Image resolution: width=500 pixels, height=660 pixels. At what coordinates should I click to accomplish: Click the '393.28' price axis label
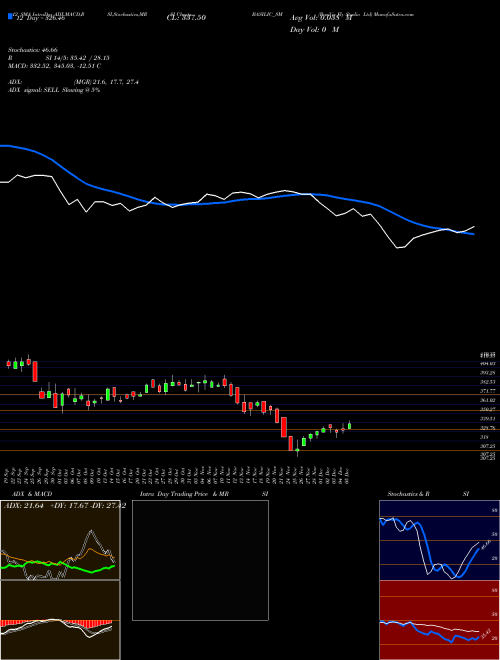pyautogui.click(x=487, y=373)
